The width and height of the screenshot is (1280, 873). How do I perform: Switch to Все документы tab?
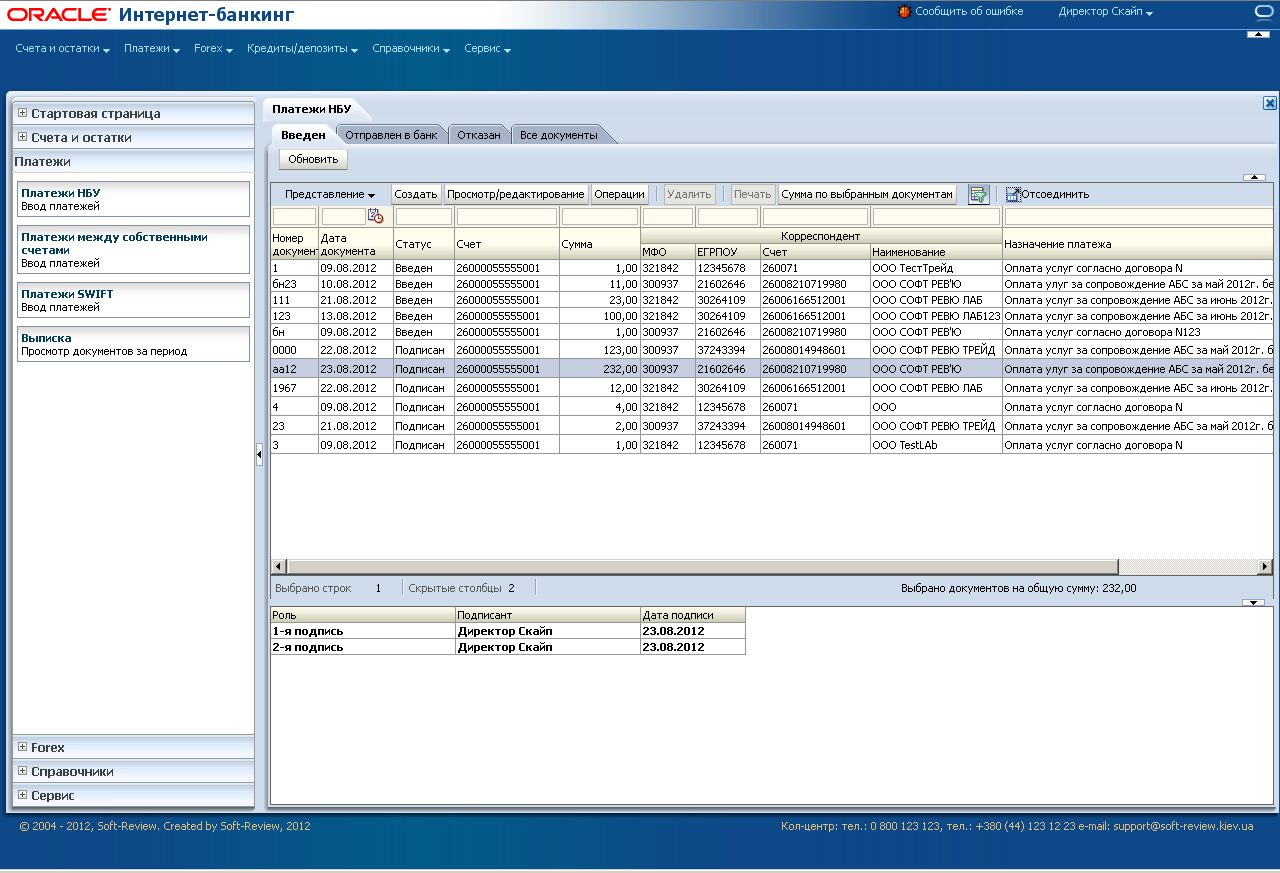click(x=559, y=135)
